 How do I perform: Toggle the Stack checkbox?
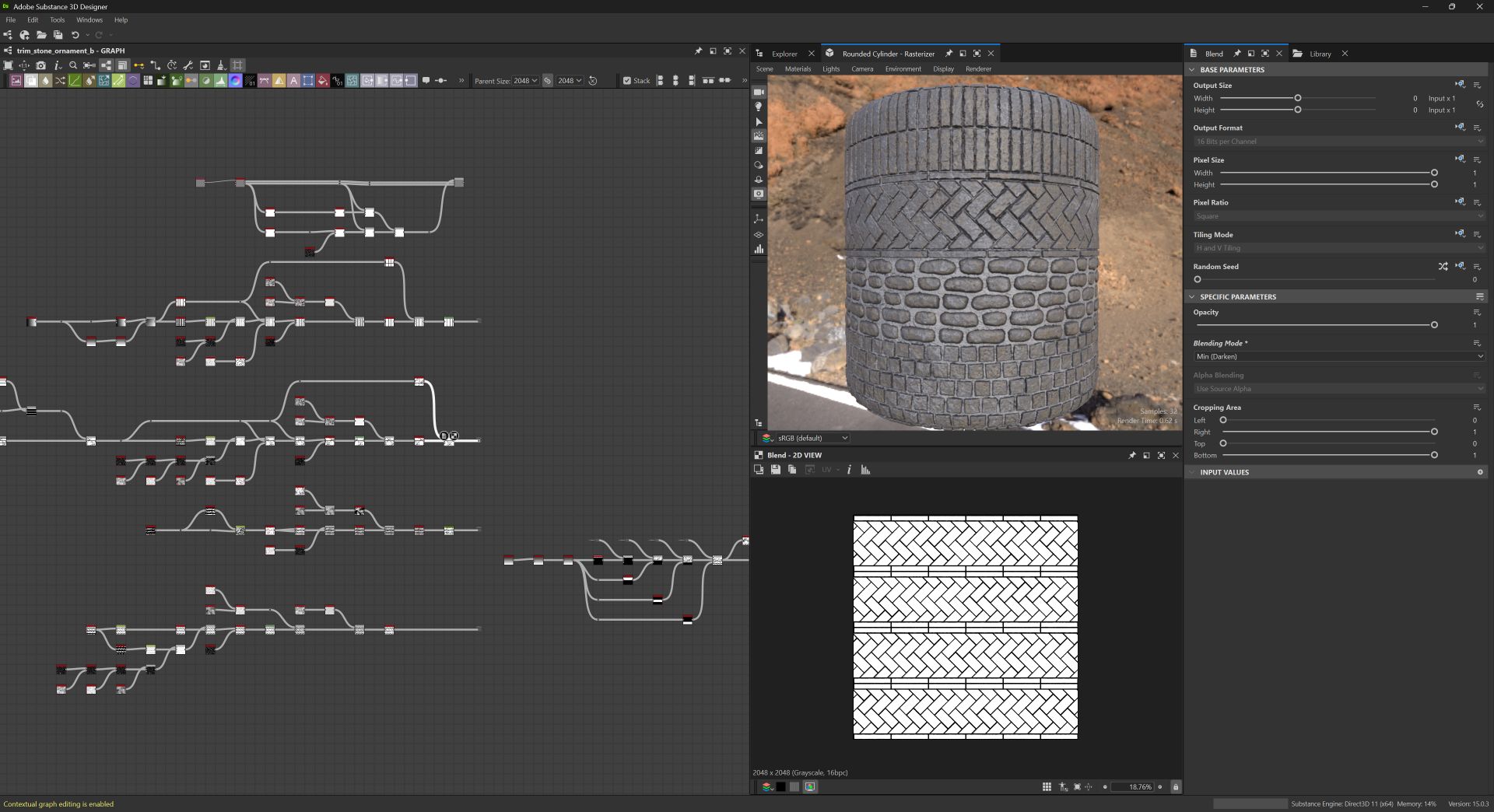click(627, 81)
